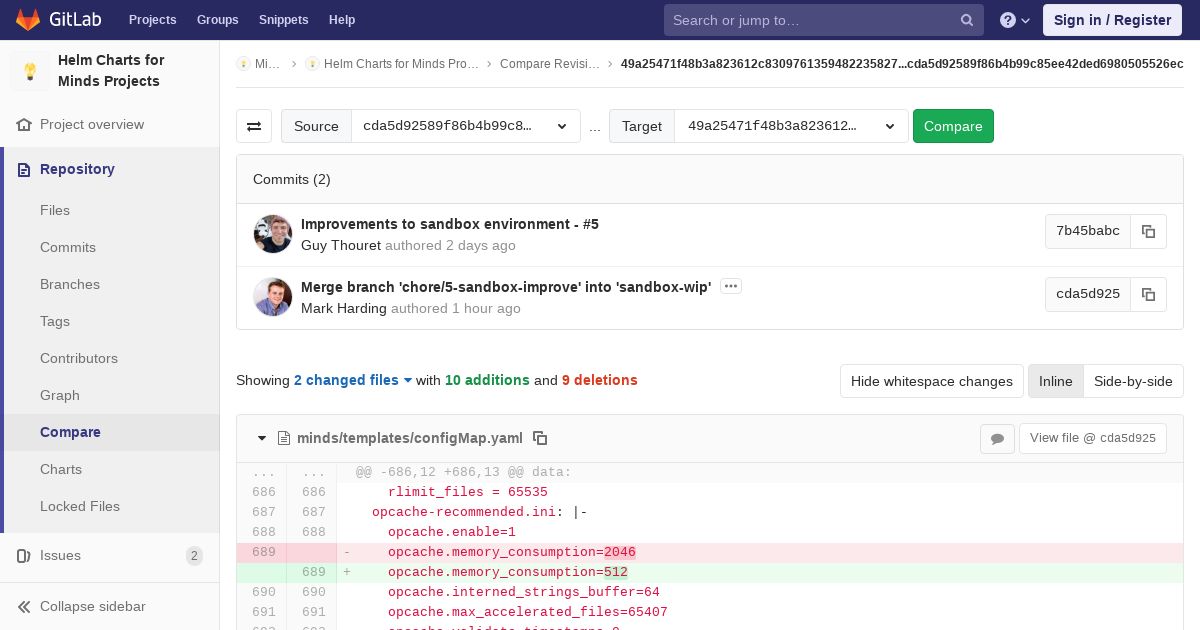Click the Issues count badge 2
Image resolution: width=1200 pixels, height=630 pixels.
194,556
